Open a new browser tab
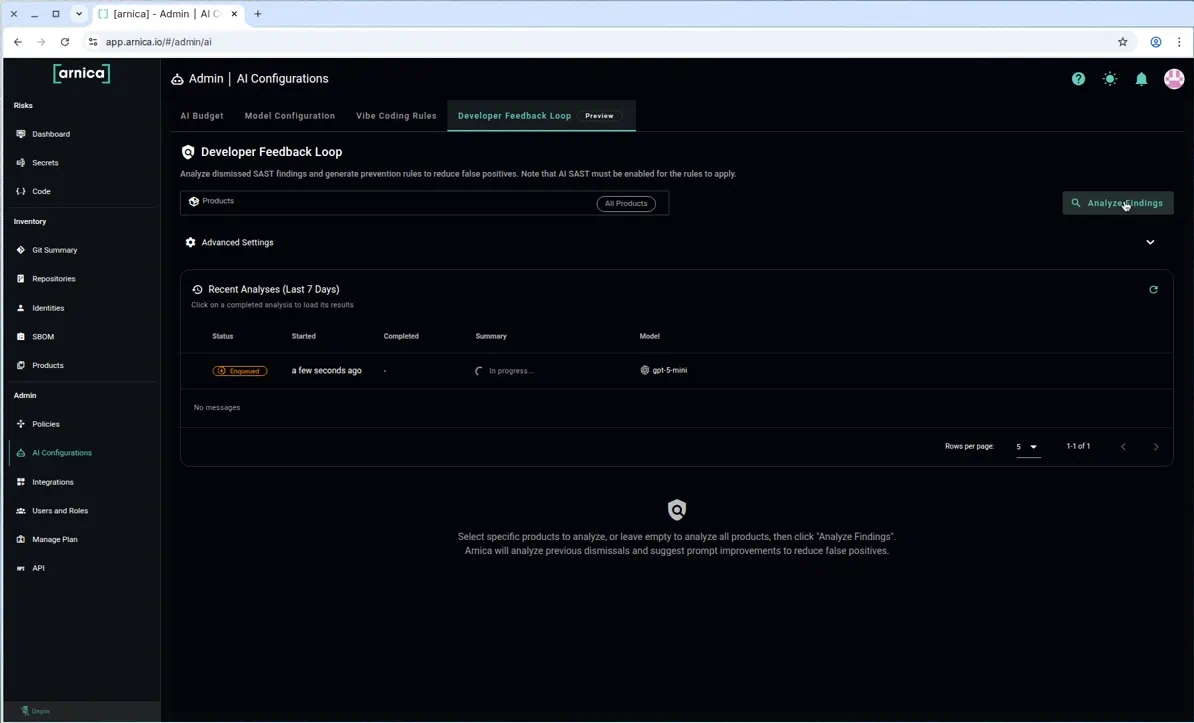Screen dimensions: 1194x723 tap(257, 14)
